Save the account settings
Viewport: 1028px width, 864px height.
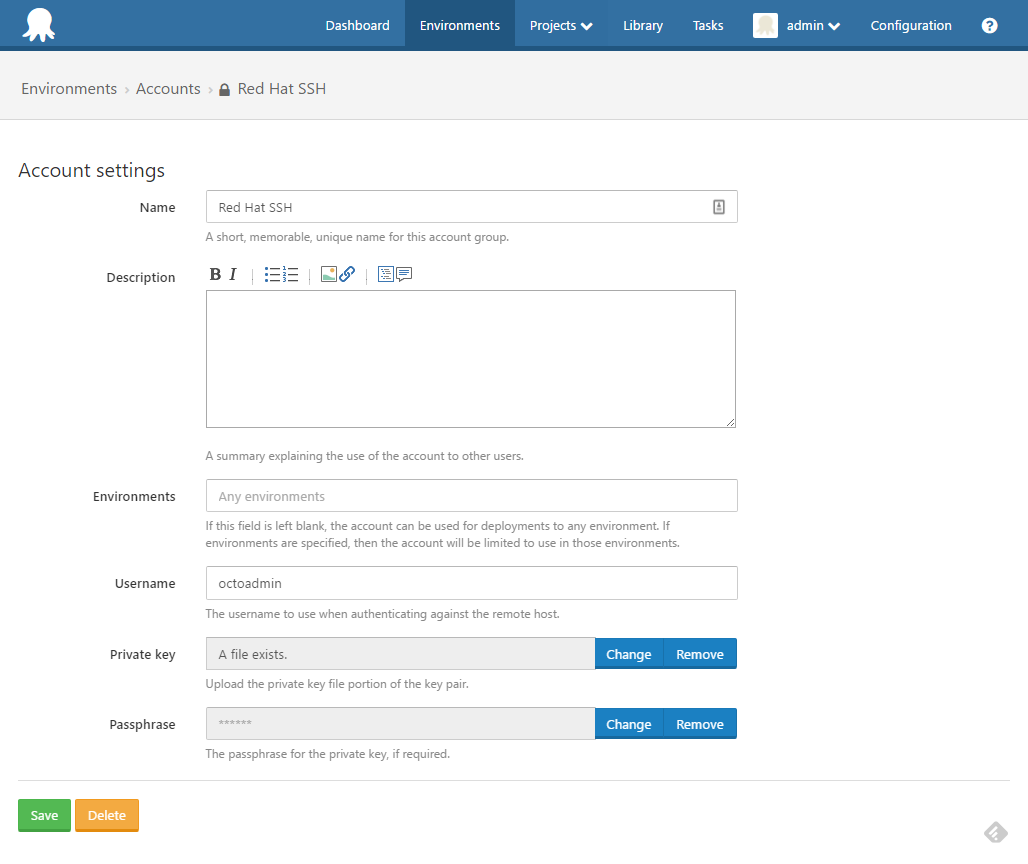(44, 815)
